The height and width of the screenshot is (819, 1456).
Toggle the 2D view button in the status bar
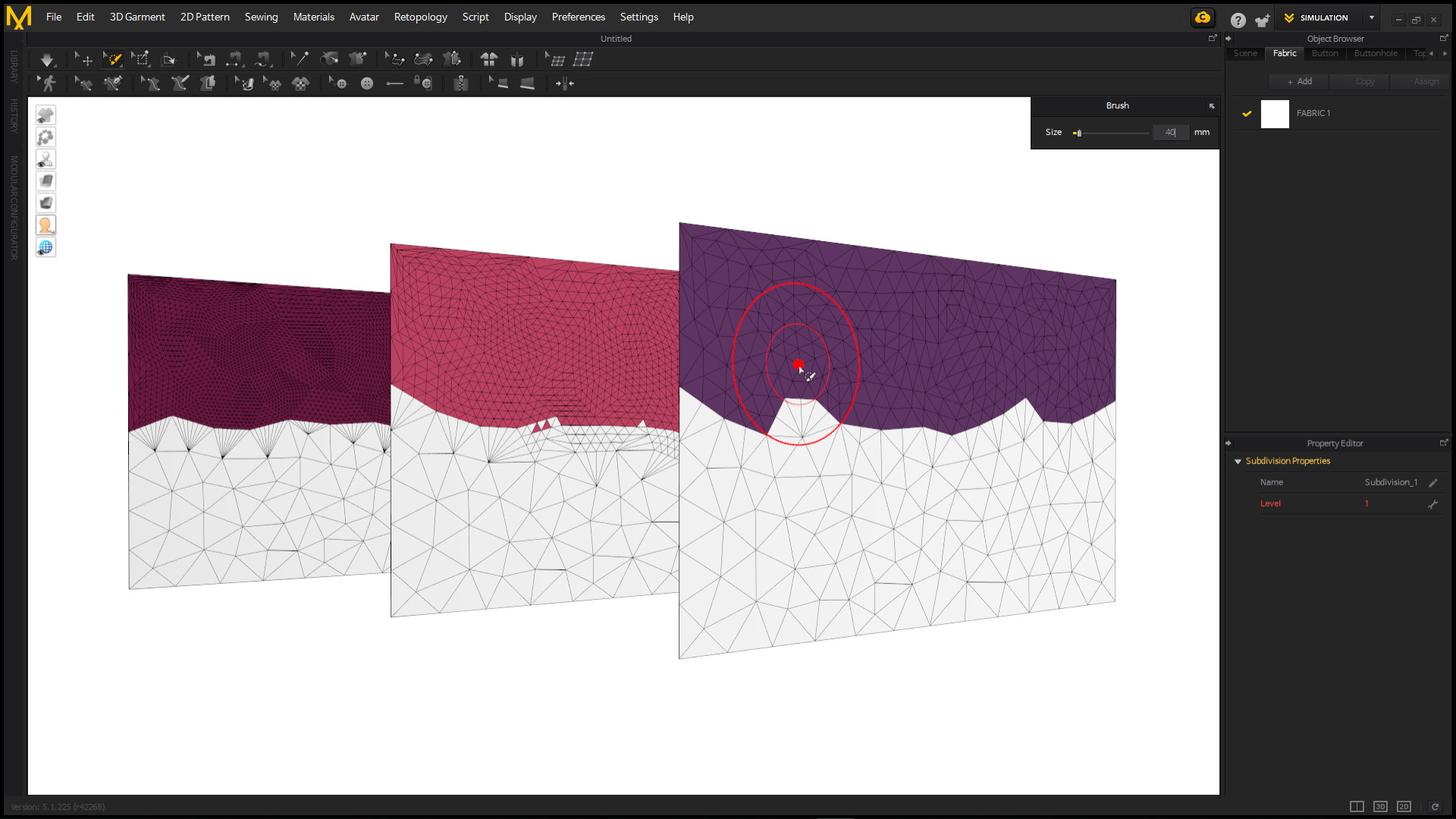click(x=1404, y=806)
